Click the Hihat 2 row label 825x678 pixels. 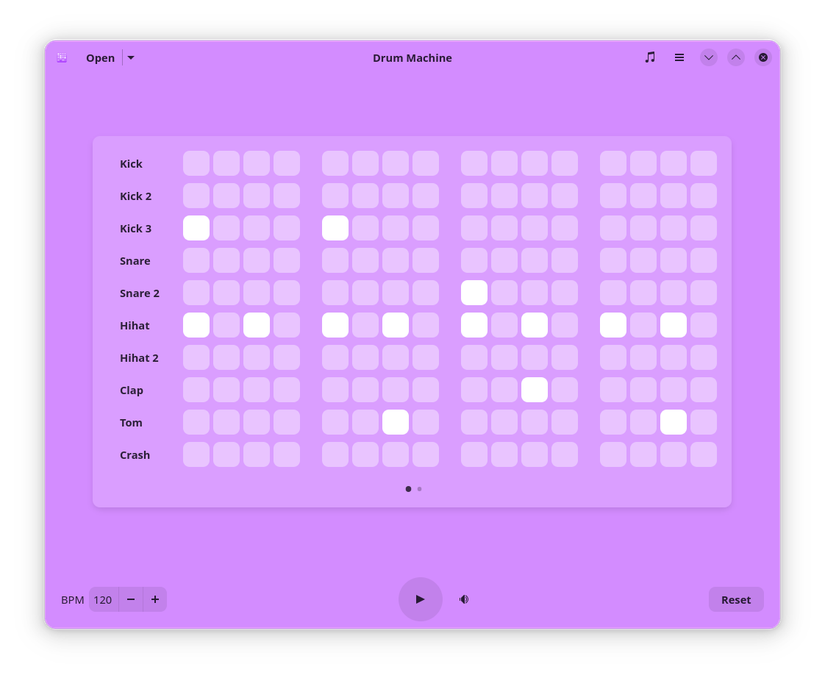point(139,358)
